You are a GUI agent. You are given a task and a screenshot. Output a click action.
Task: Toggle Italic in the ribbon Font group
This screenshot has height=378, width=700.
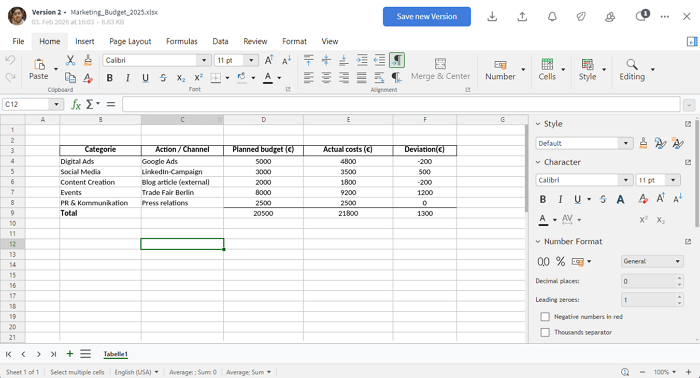pyautogui.click(x=128, y=78)
